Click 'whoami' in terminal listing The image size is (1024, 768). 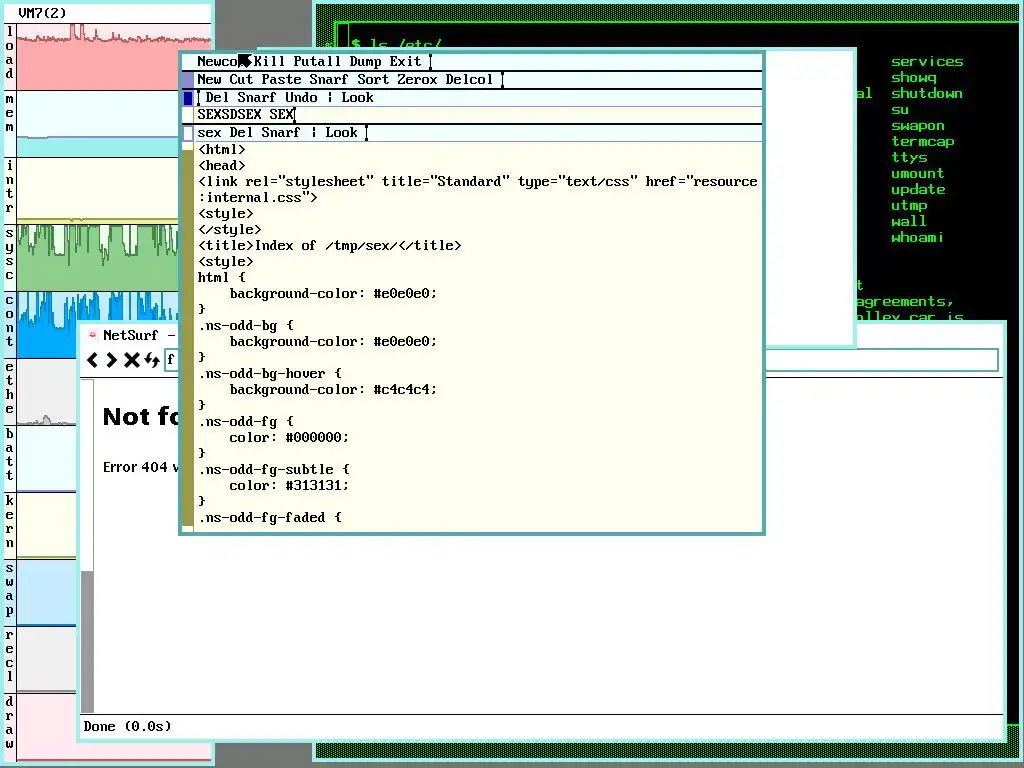click(x=918, y=238)
